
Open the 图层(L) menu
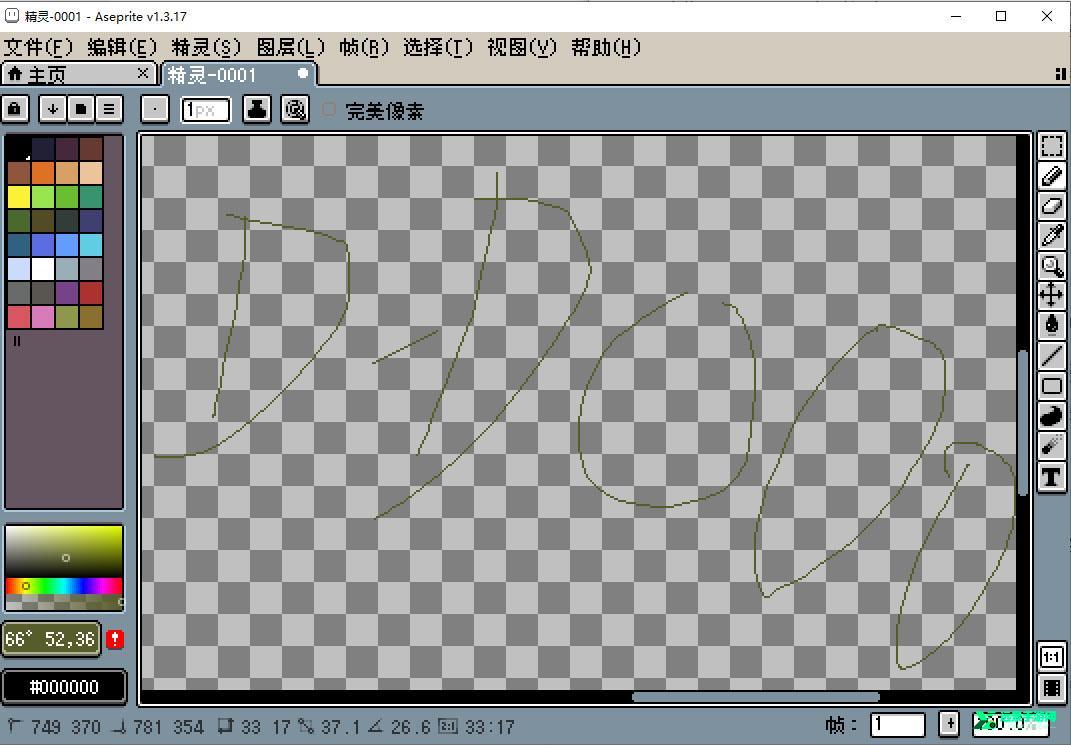point(290,47)
